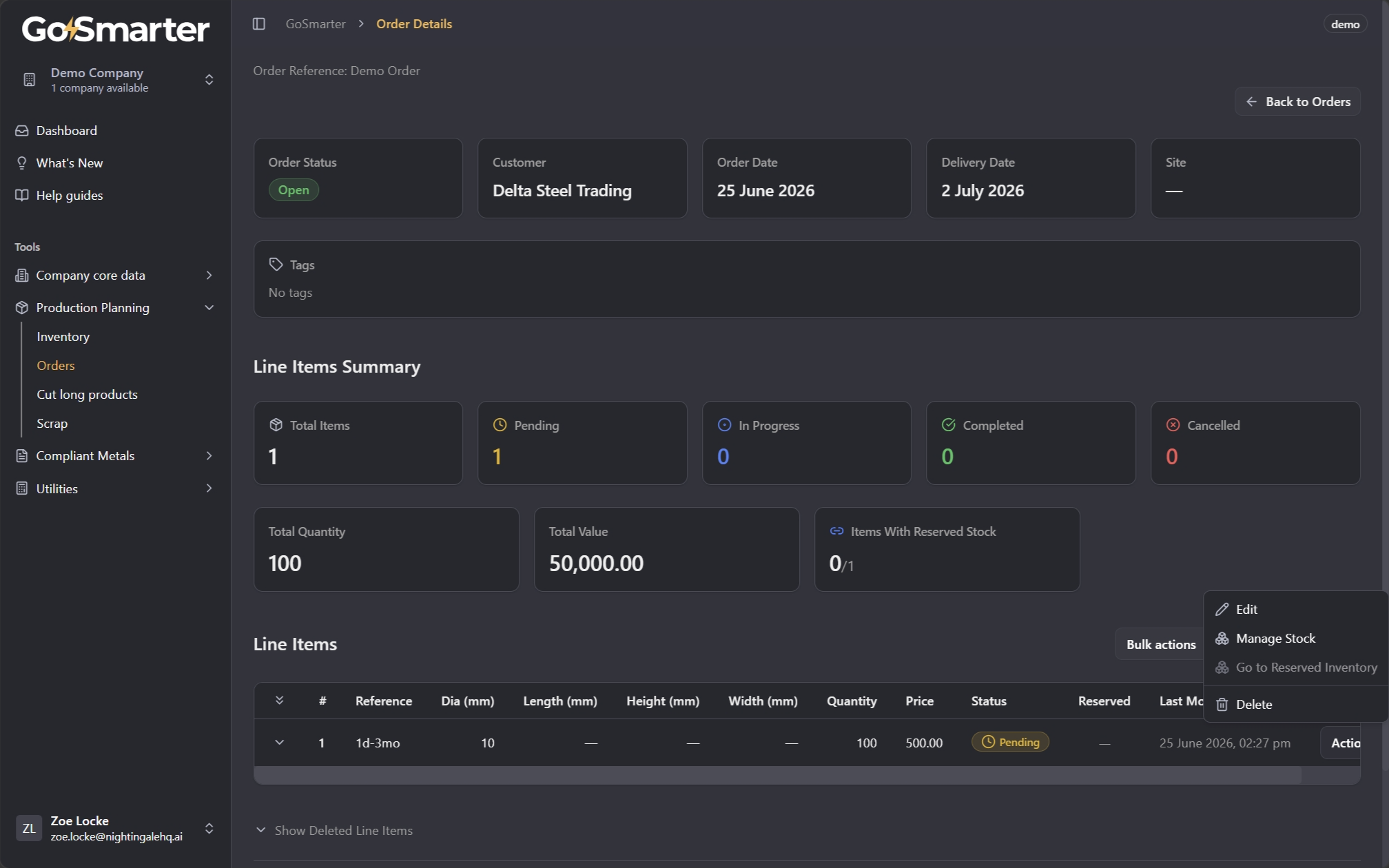Click the Company core data icon

(x=22, y=276)
